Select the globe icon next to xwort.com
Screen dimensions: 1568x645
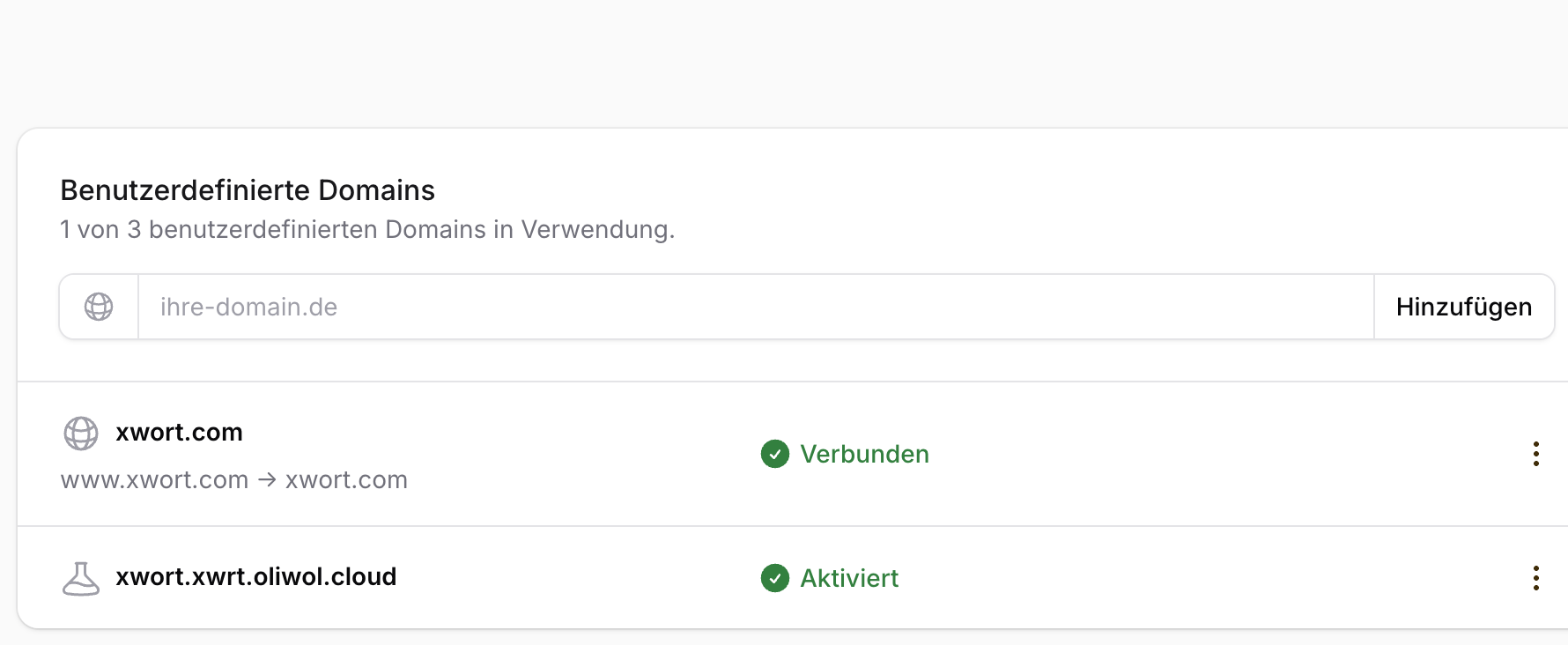tap(81, 434)
